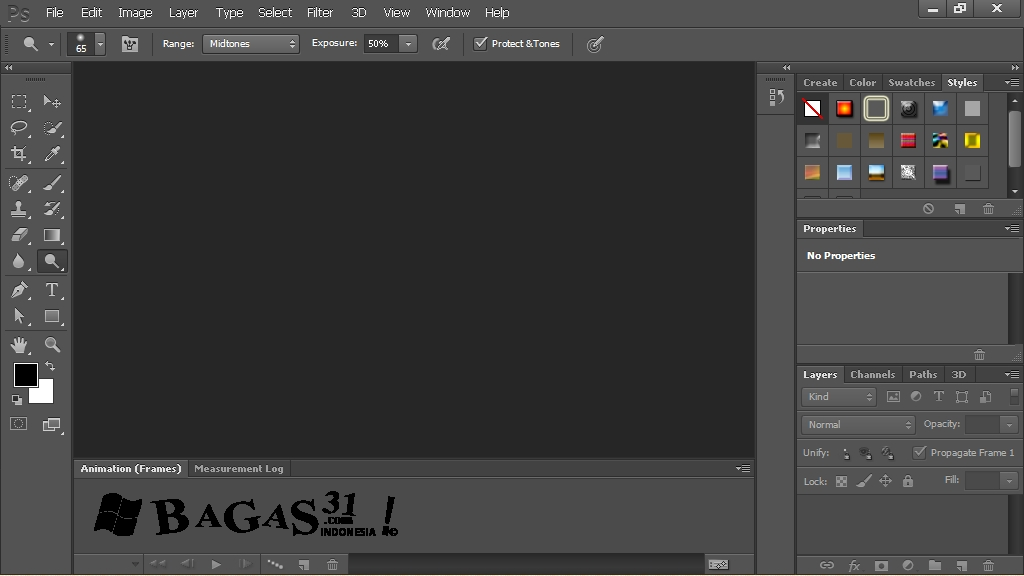This screenshot has height=576, width=1024.
Task: Reset default foreground and background colors
Action: coord(17,400)
